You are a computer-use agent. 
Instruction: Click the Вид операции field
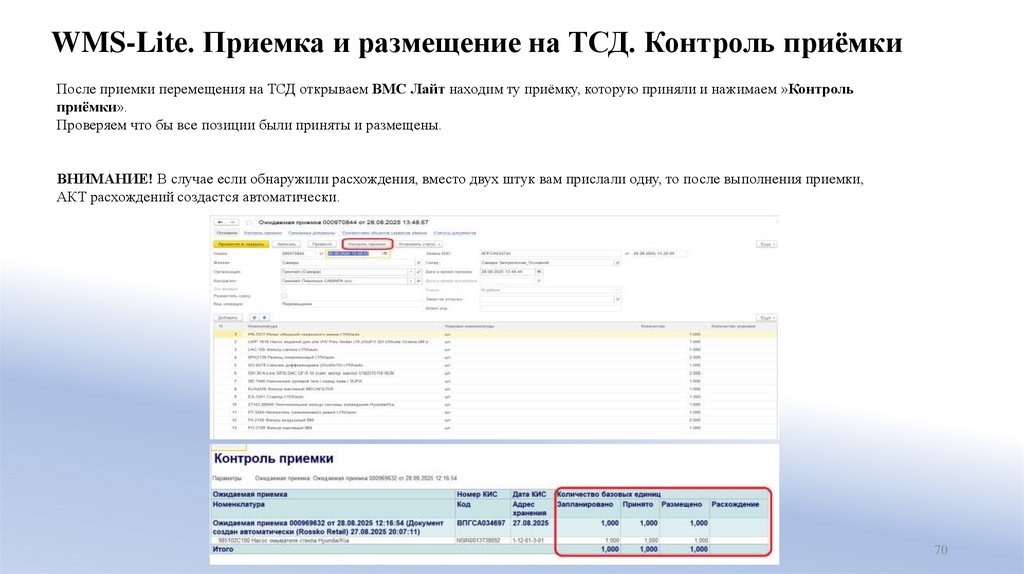(x=352, y=304)
